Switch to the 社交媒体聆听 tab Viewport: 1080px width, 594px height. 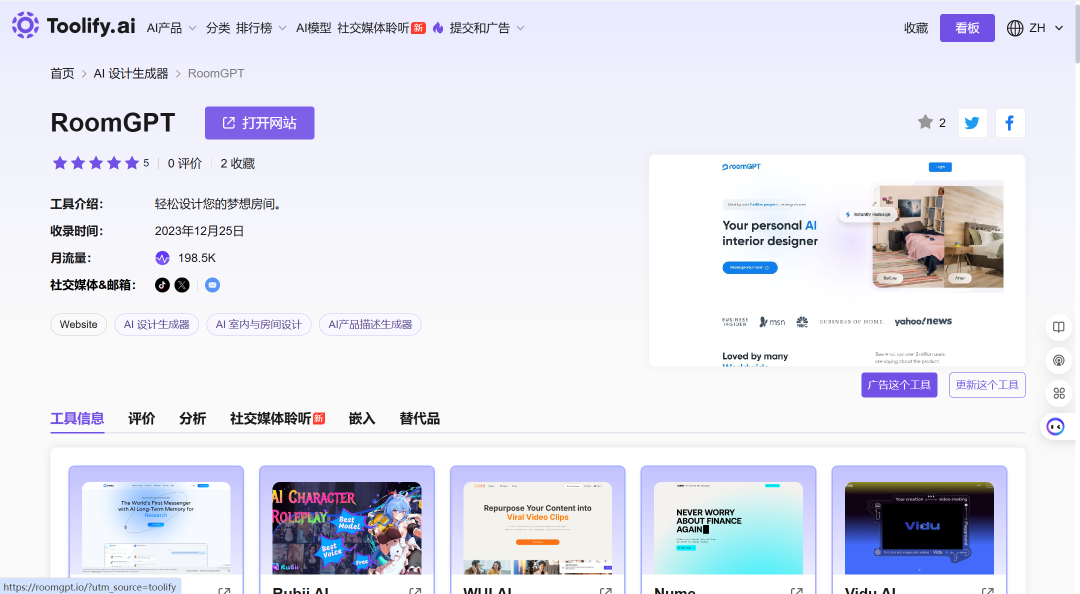[278, 418]
